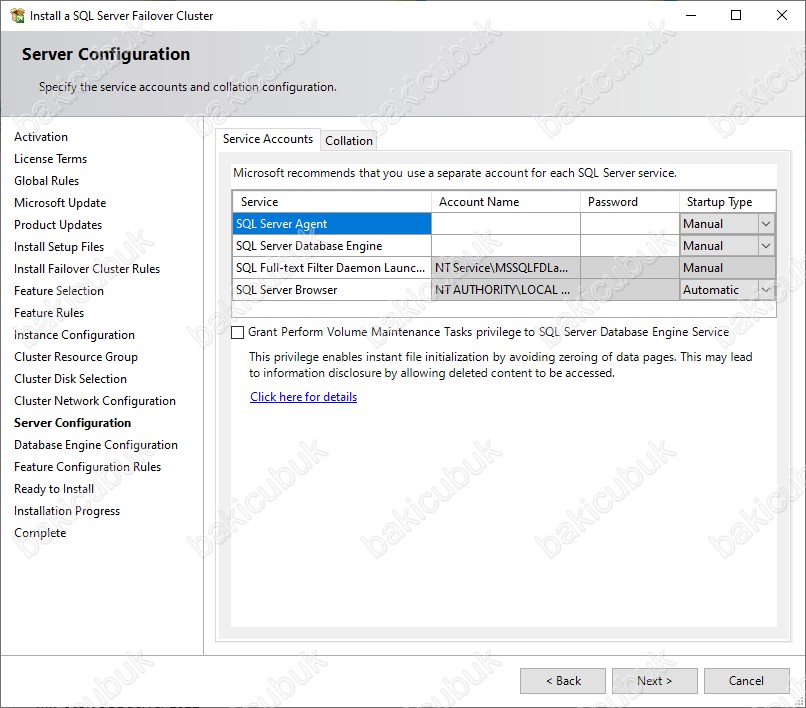Click the Cluster Disk Selection step

(70, 379)
